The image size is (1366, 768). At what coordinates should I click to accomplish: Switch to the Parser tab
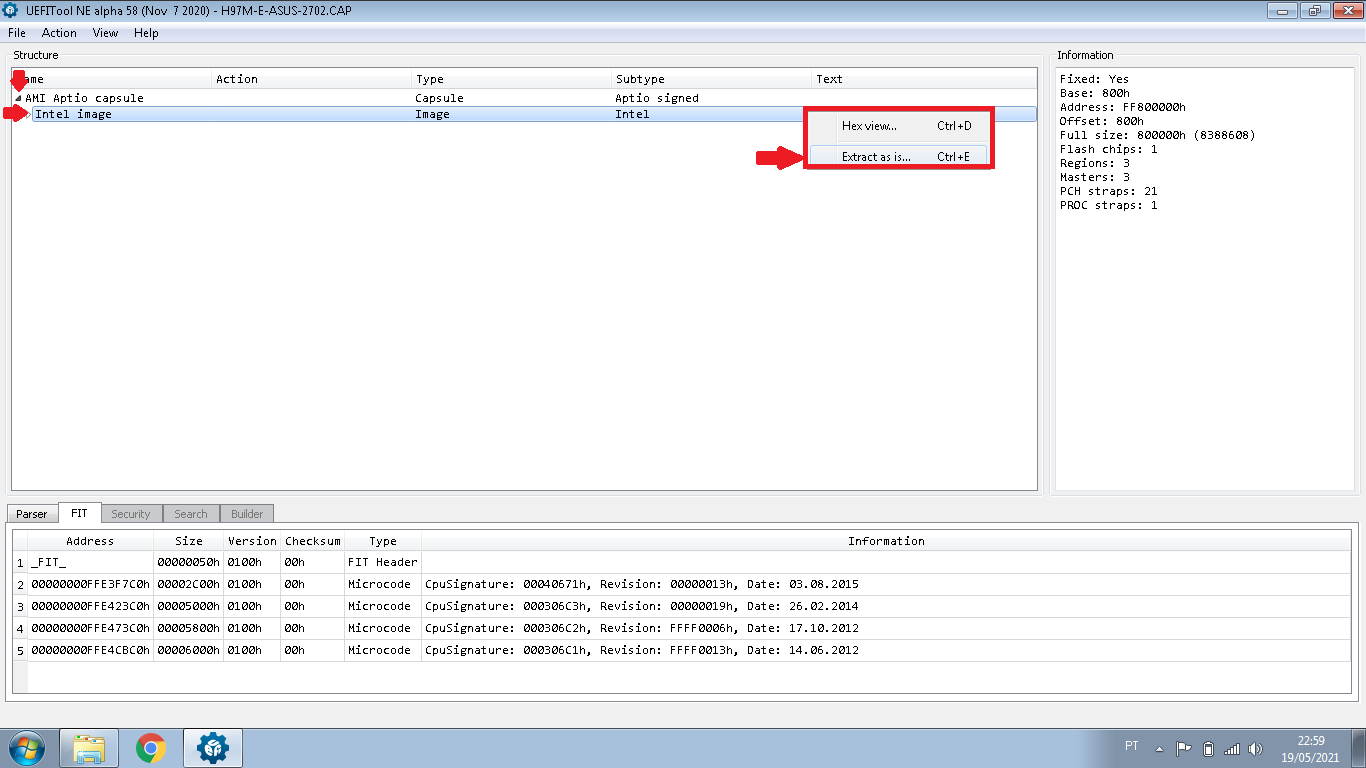click(32, 514)
